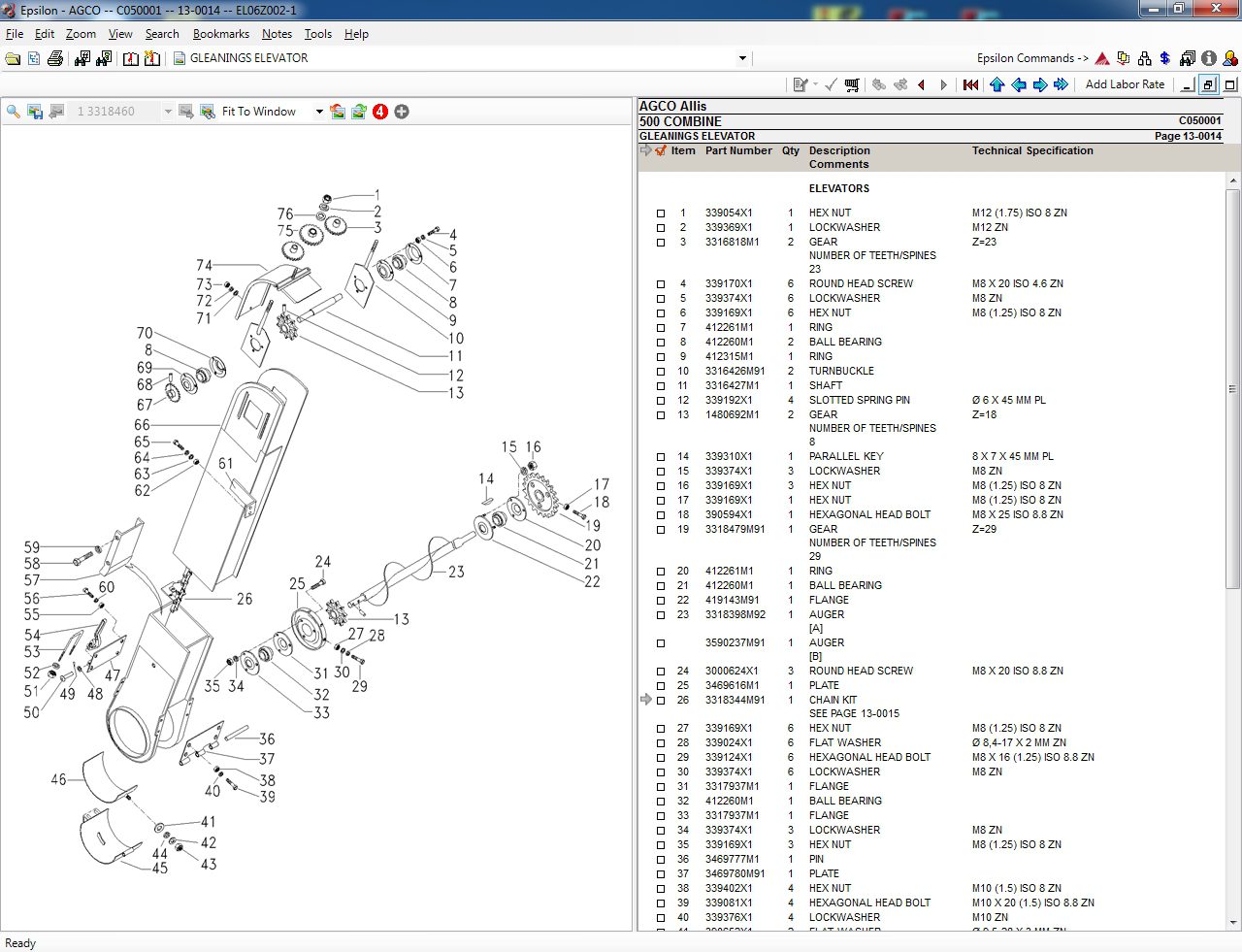Tick the checkbox for item 23 AUGER
Screen dimensions: 1242x952
[661, 615]
